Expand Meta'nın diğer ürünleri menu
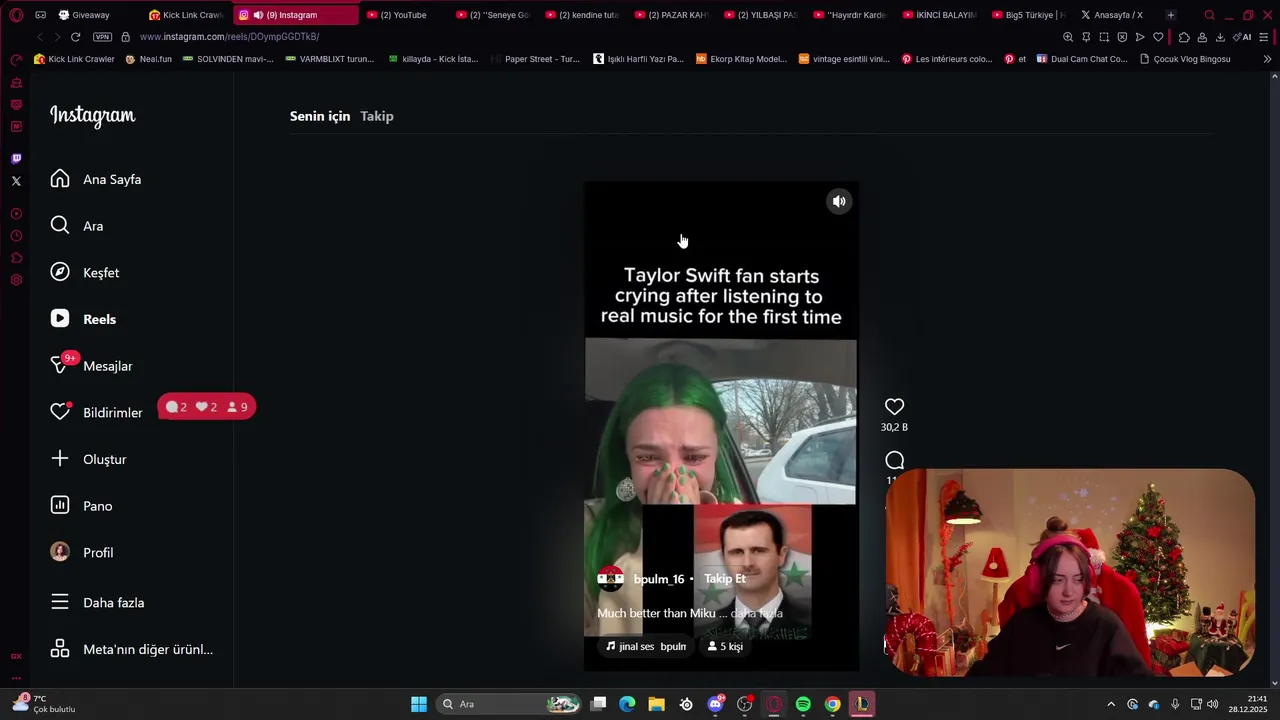Image resolution: width=1280 pixels, height=720 pixels. (x=134, y=649)
